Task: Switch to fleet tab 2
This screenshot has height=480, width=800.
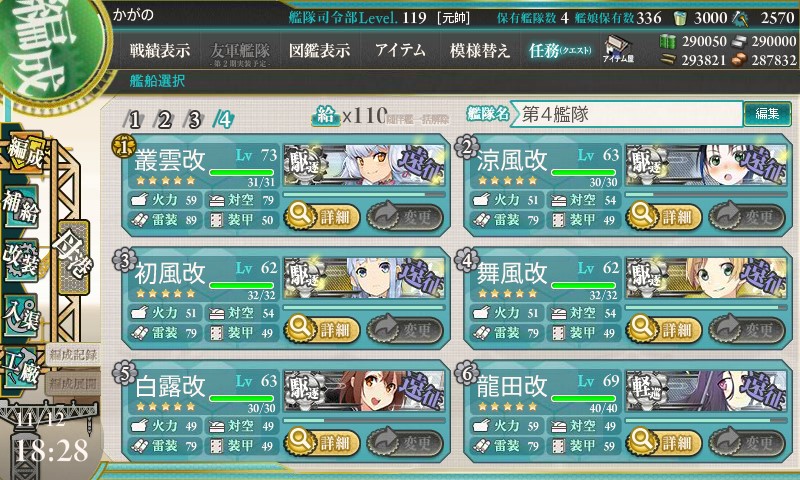Action: point(163,120)
